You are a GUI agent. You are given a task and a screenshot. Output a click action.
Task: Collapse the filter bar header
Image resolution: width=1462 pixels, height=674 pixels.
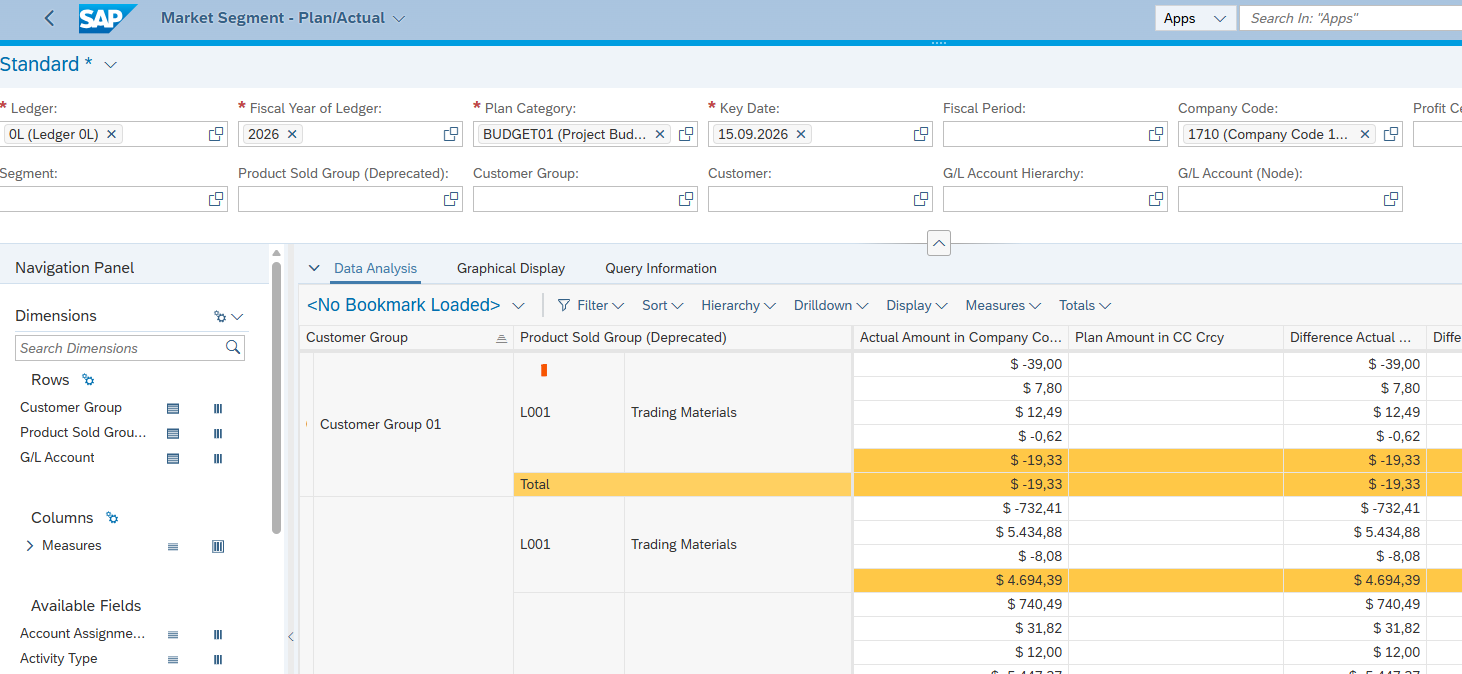[939, 243]
